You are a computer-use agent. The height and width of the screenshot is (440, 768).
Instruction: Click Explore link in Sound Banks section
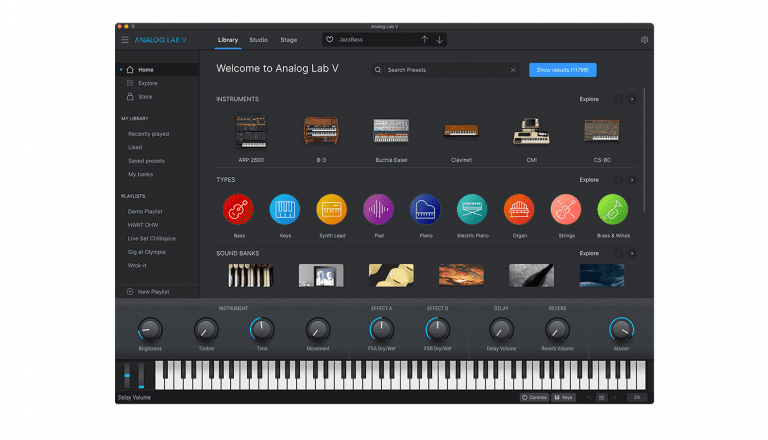[589, 253]
